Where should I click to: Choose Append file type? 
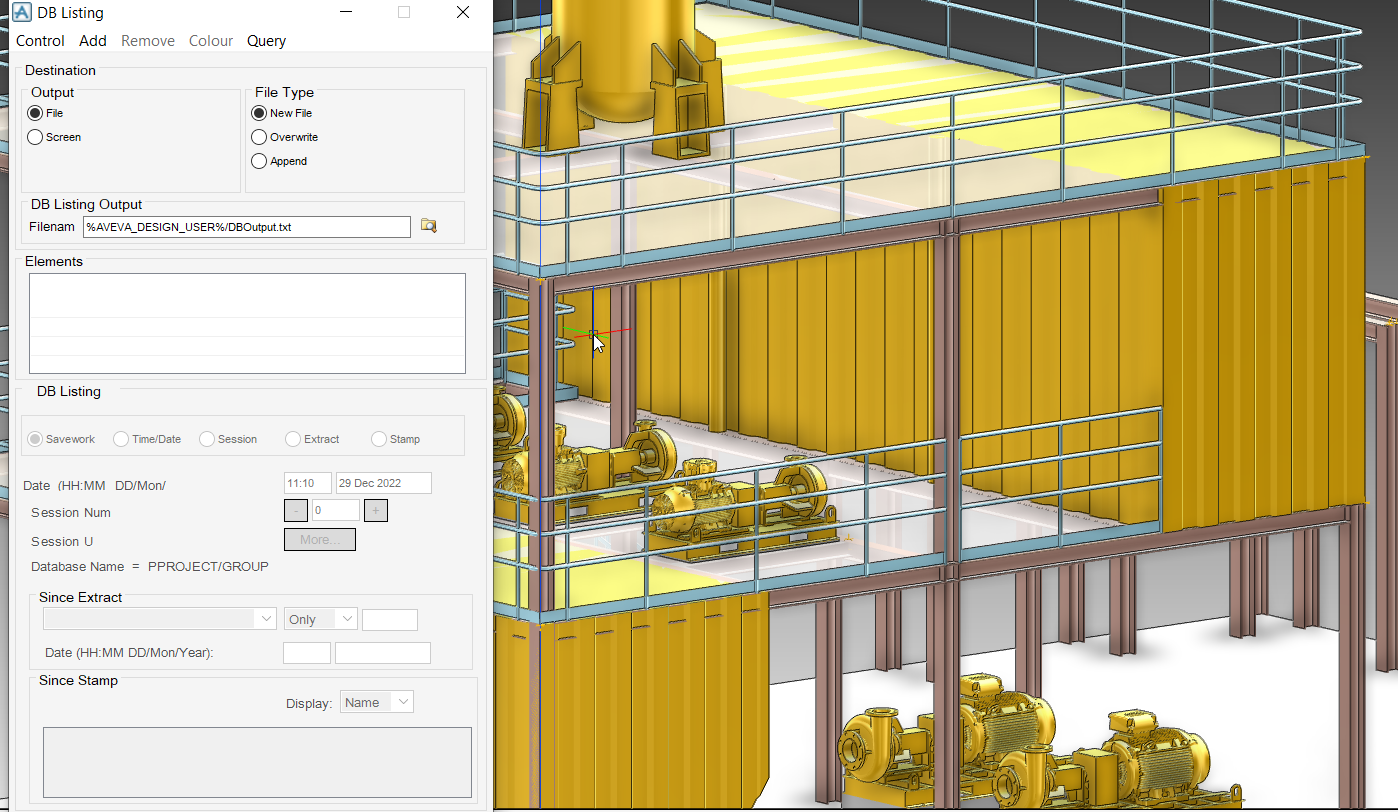pos(258,161)
